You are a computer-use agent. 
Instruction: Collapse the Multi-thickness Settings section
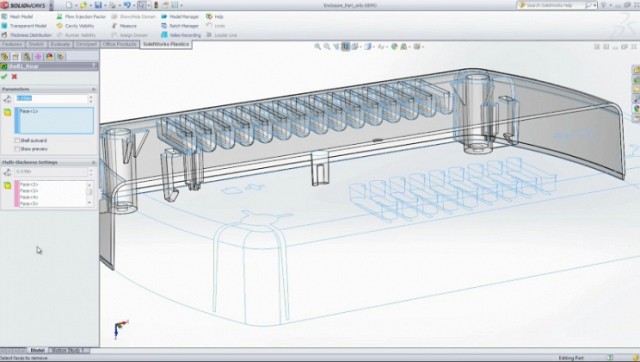coord(93,162)
